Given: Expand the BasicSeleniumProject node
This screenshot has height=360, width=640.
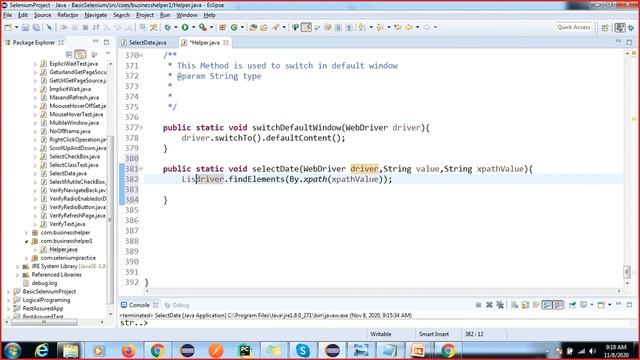Looking at the screenshot, I should pyautogui.click(x=9, y=292).
